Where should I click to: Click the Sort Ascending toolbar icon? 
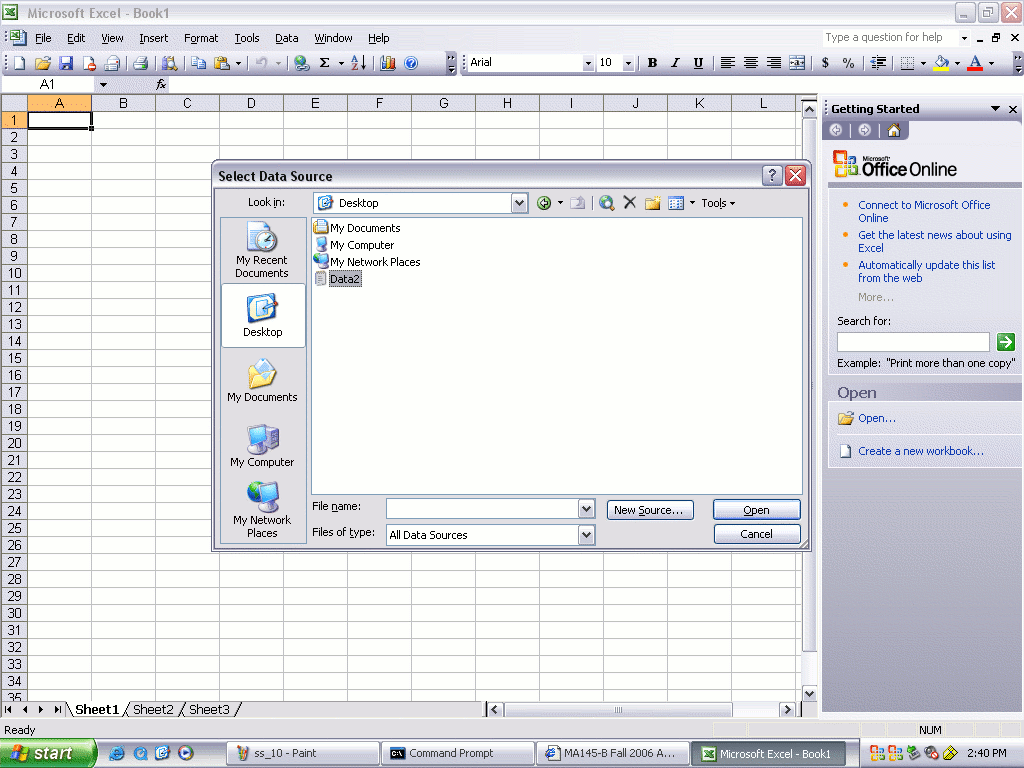(x=359, y=63)
